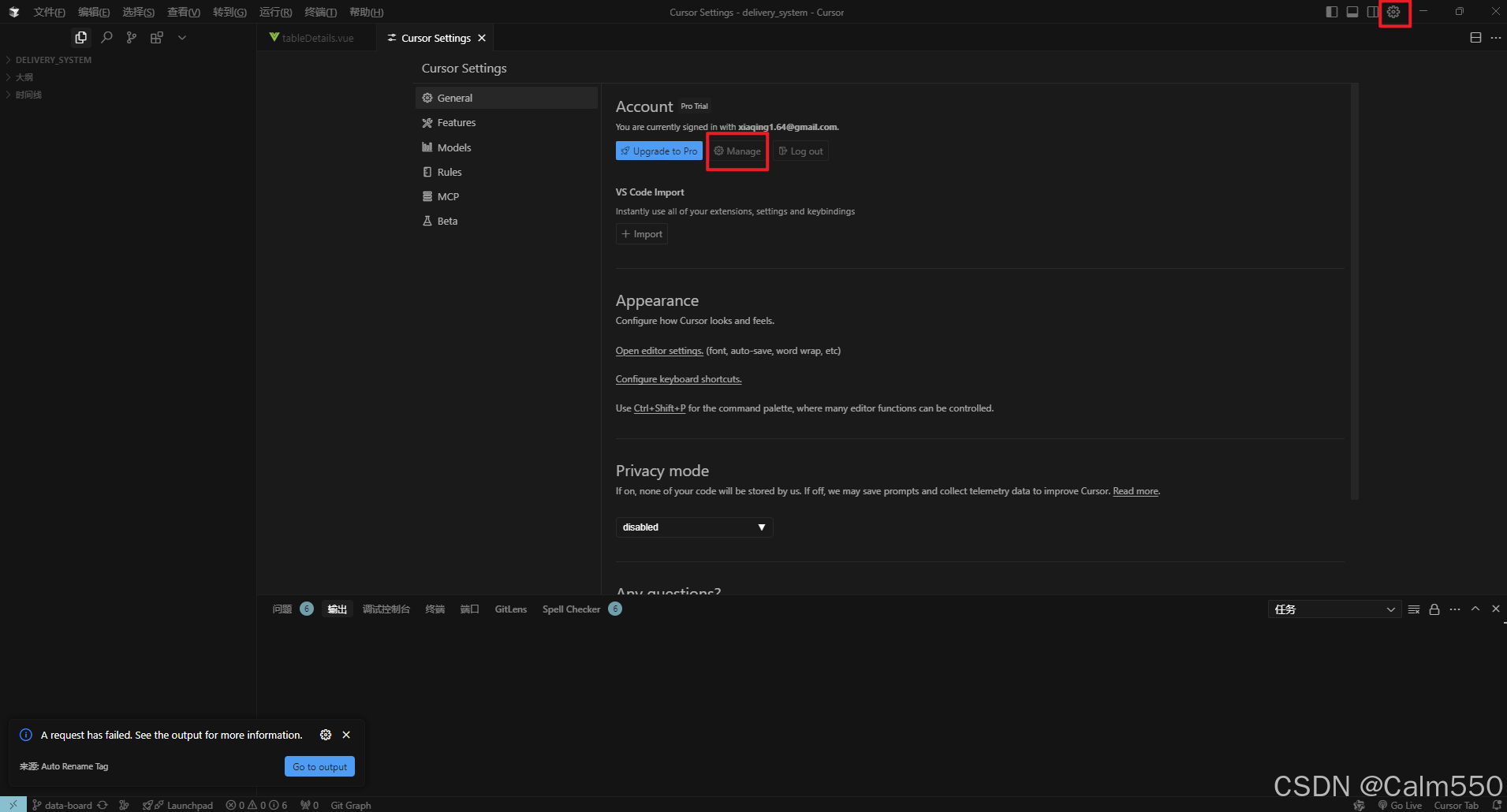Screen dimensions: 1507x812
Task: Expand additional sidebar views chevron
Action: coord(182,37)
